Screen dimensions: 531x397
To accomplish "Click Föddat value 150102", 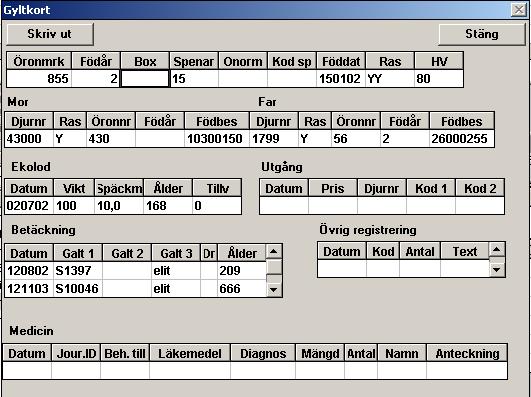I will 341,79.
